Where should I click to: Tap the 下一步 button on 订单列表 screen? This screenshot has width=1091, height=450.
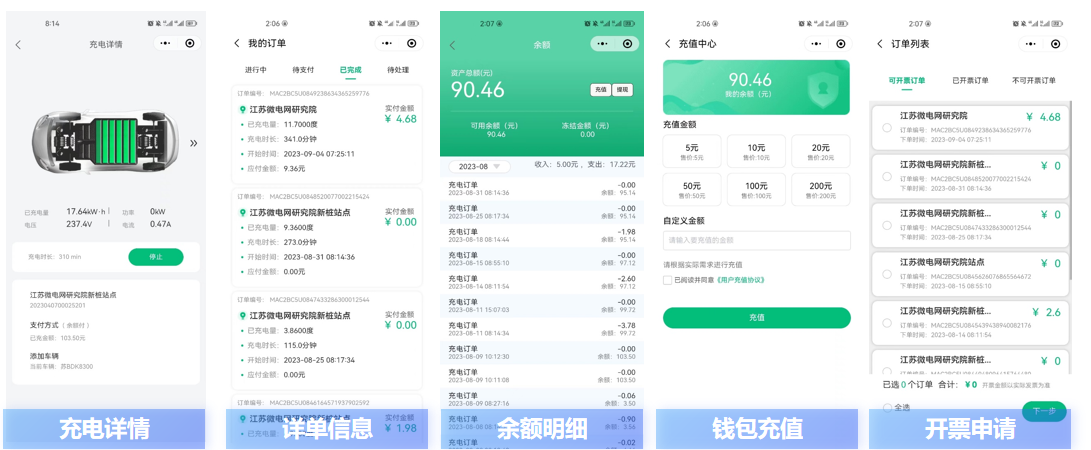click(1044, 411)
